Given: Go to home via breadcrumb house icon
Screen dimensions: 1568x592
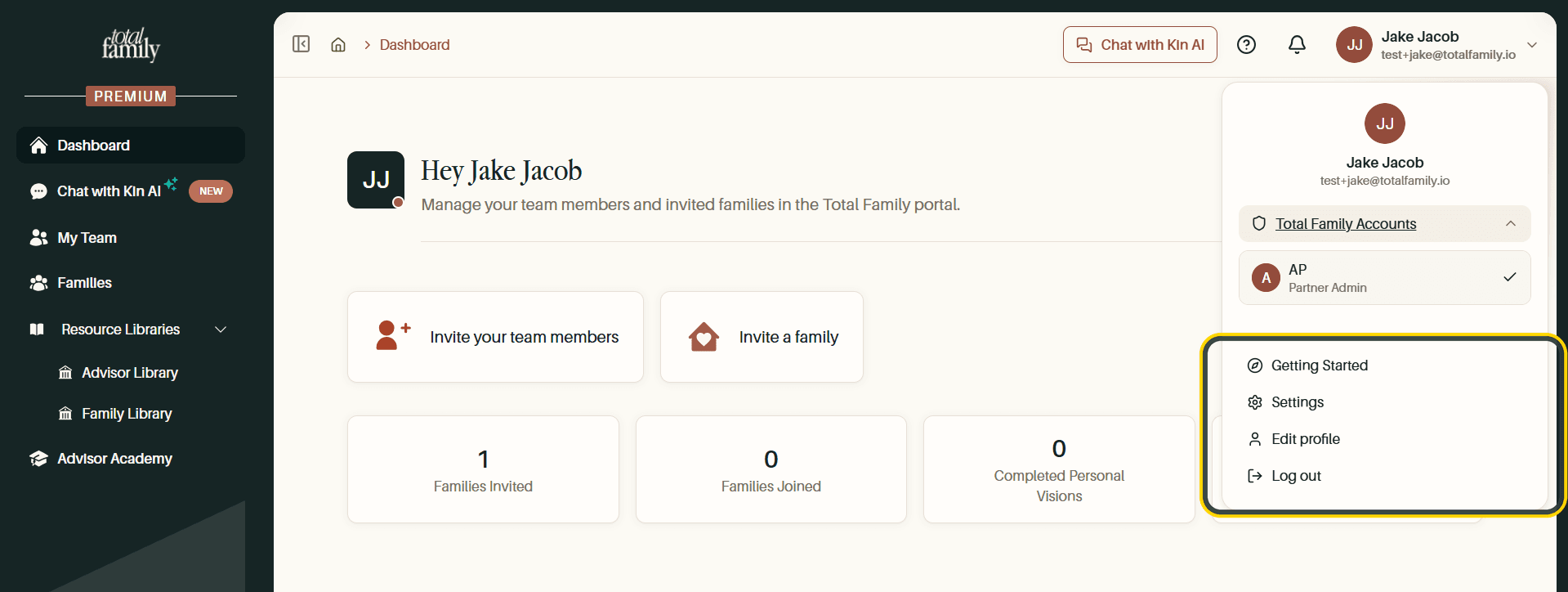Looking at the screenshot, I should click(338, 45).
